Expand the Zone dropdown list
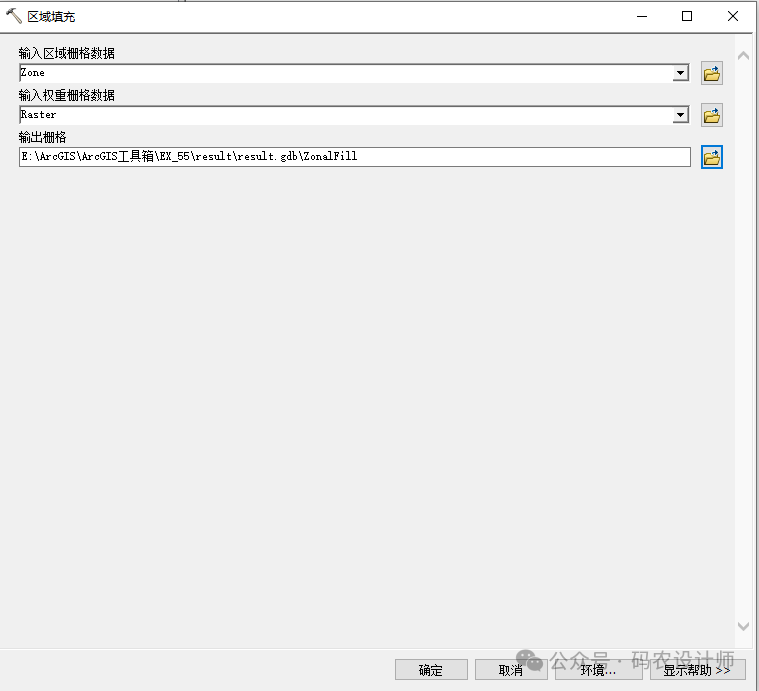This screenshot has width=759, height=691. [x=681, y=73]
